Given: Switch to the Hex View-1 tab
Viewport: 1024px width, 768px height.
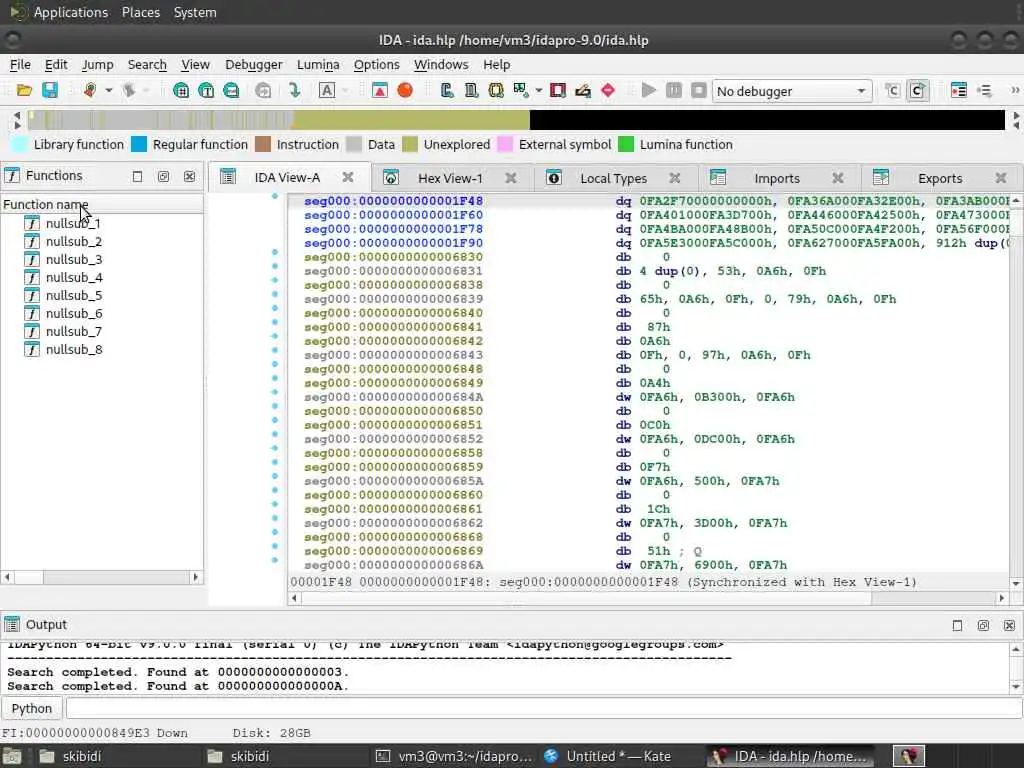Looking at the screenshot, I should tap(450, 178).
